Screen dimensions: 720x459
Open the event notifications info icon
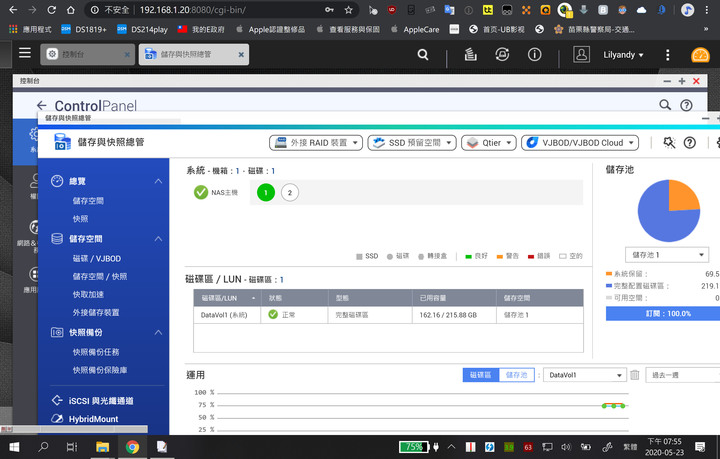coord(534,55)
